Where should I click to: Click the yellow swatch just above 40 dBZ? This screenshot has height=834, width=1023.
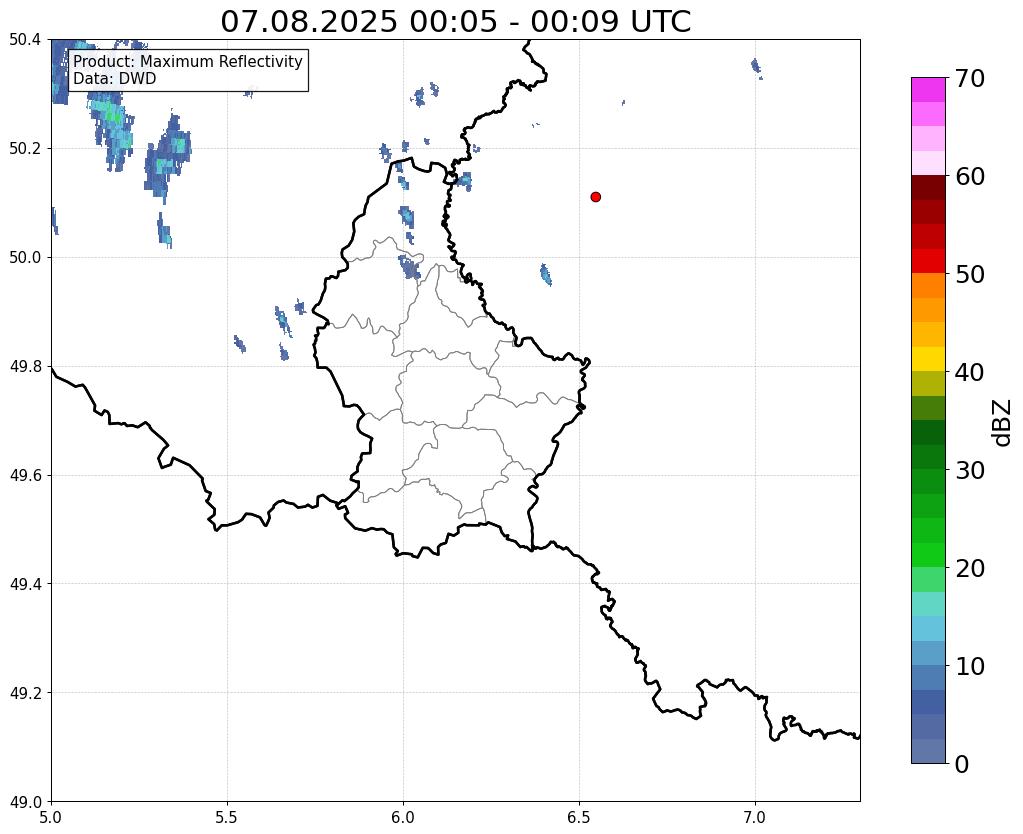pos(928,360)
